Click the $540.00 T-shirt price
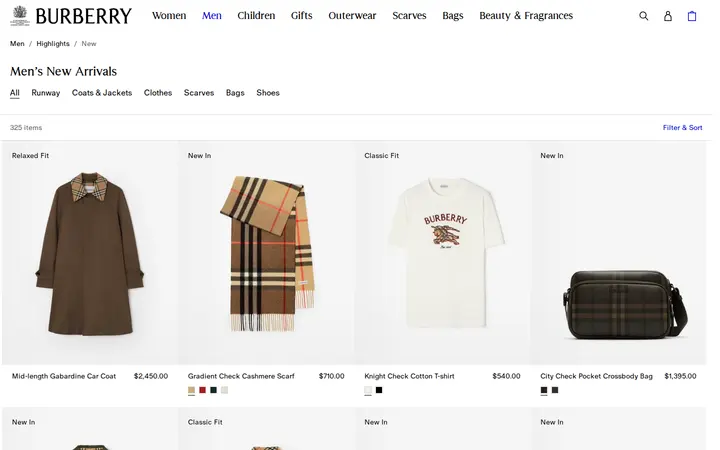This screenshot has height=450, width=720. tap(506, 376)
